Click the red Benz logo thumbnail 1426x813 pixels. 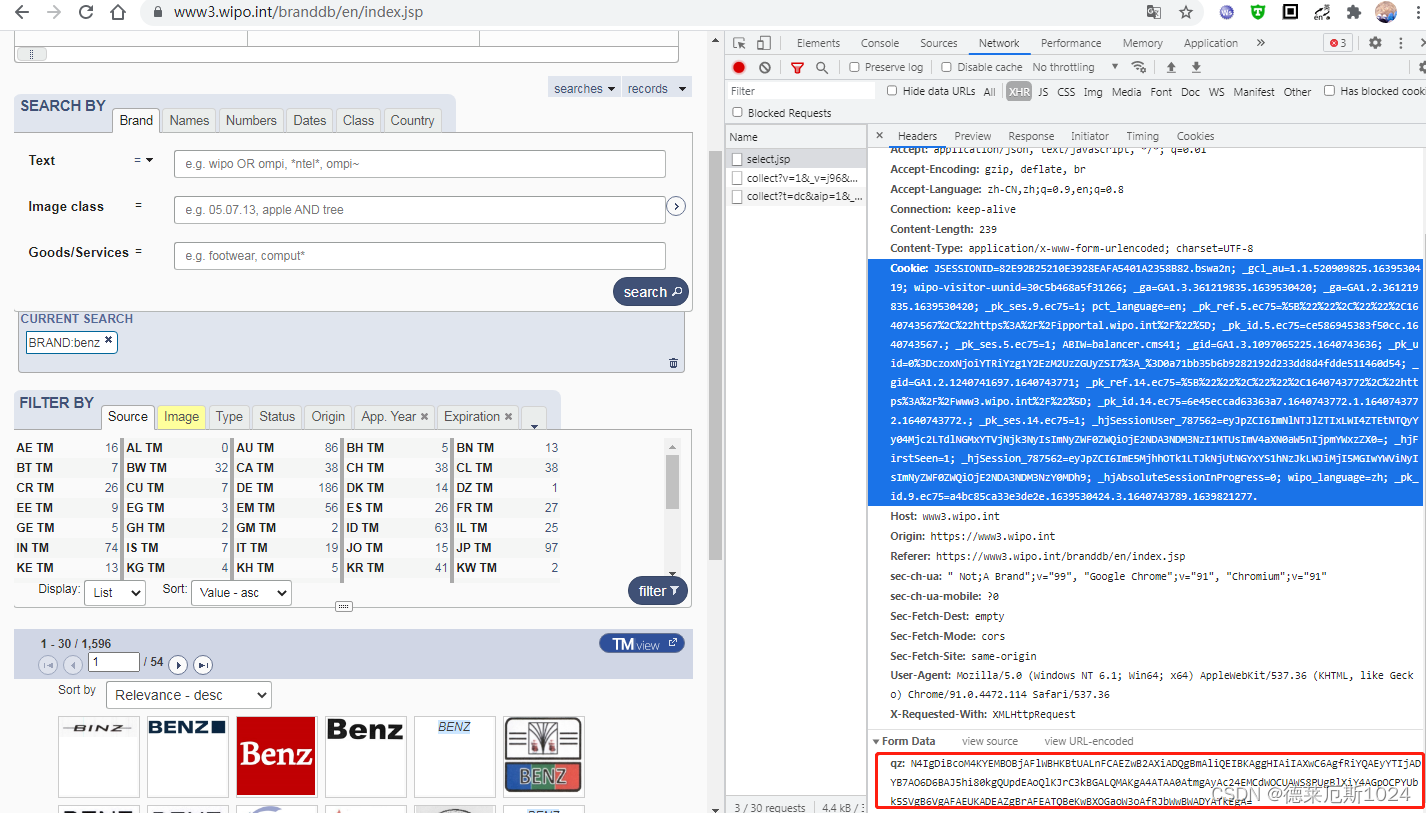[276, 756]
